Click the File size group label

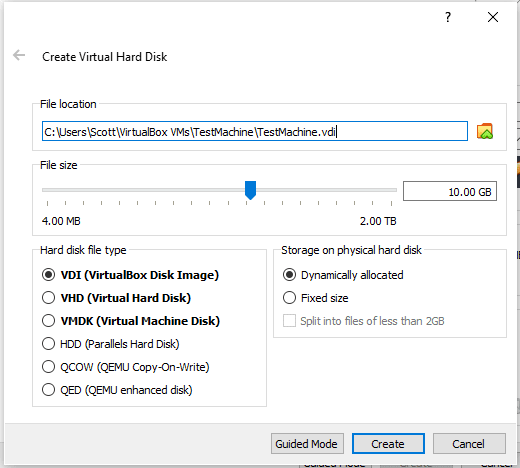59,165
